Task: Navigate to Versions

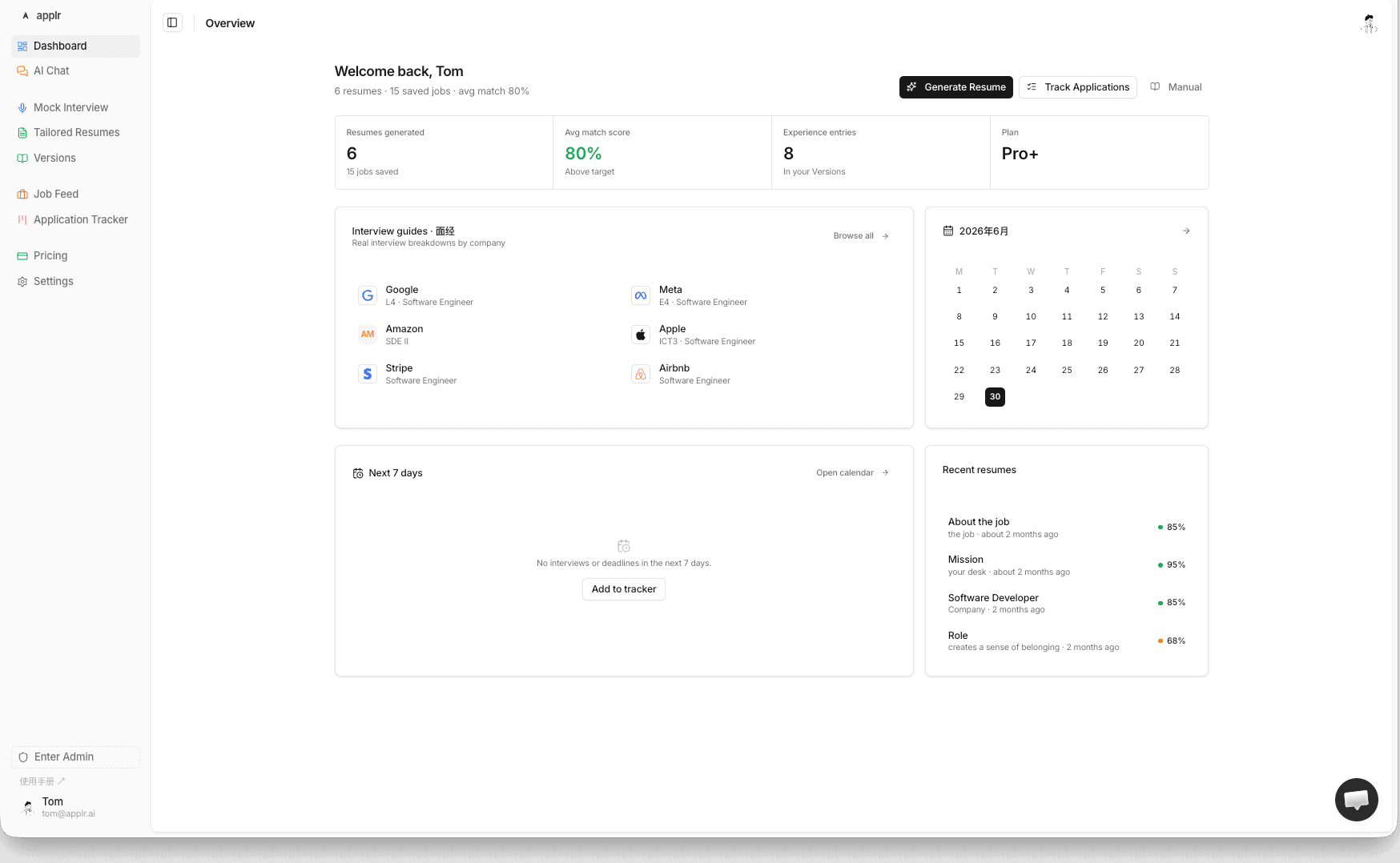Action: point(75,159)
